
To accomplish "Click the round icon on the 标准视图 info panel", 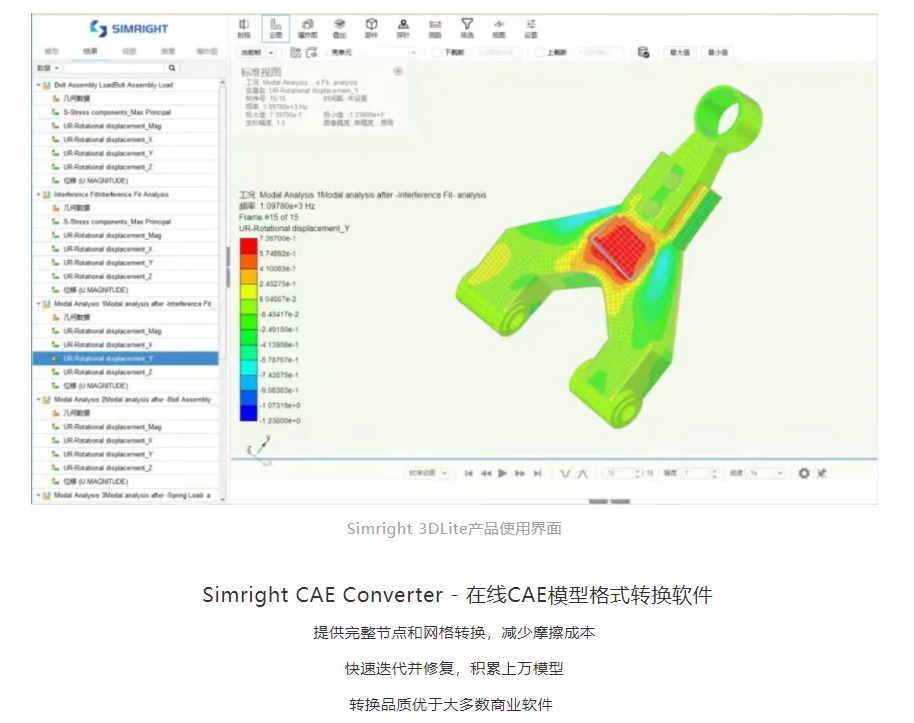I will 398,71.
